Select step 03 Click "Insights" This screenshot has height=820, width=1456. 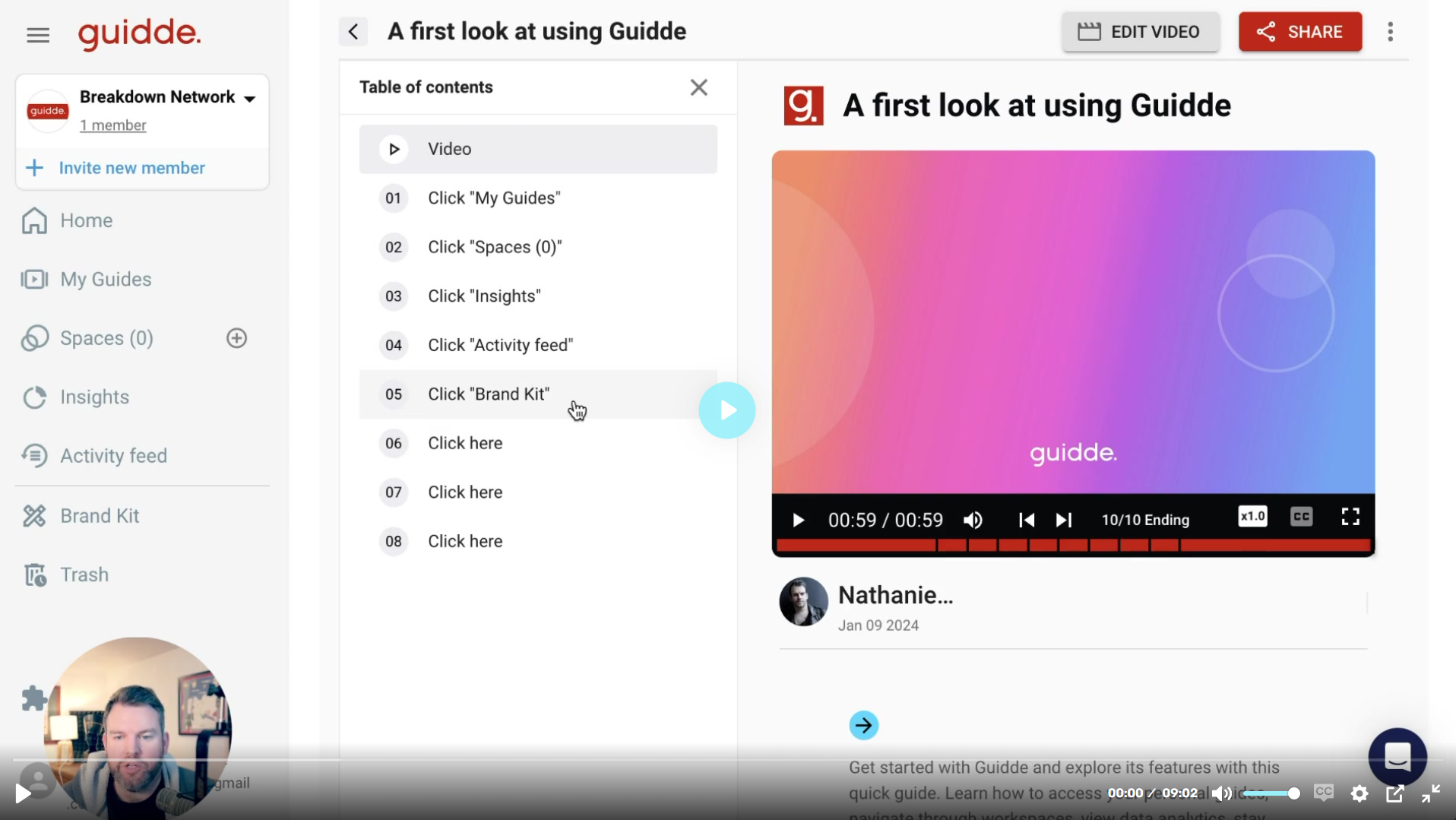tap(538, 296)
